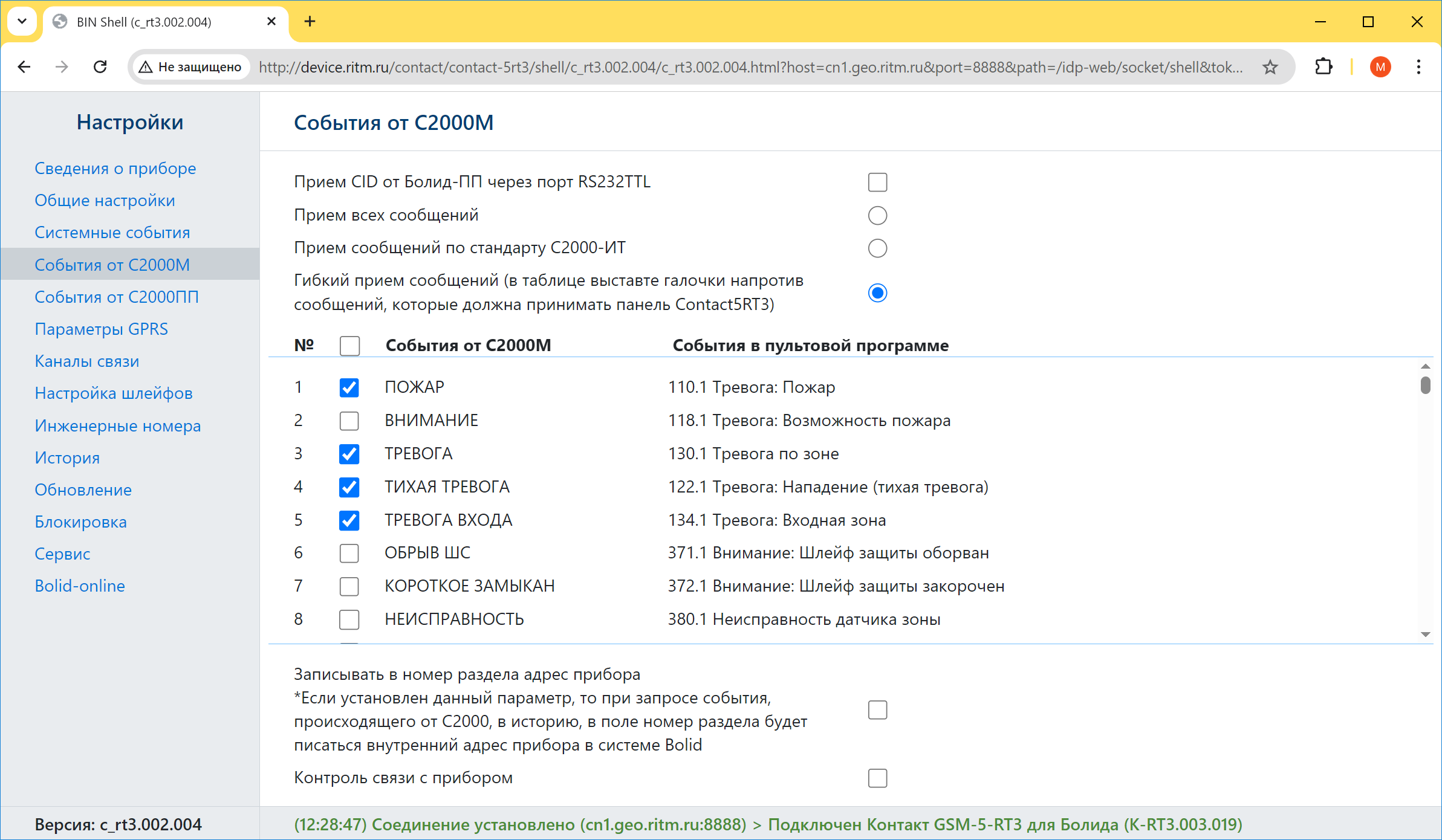Select 'Гибкий прием сообщений' radio button
This screenshot has width=1442, height=840.
[877, 292]
